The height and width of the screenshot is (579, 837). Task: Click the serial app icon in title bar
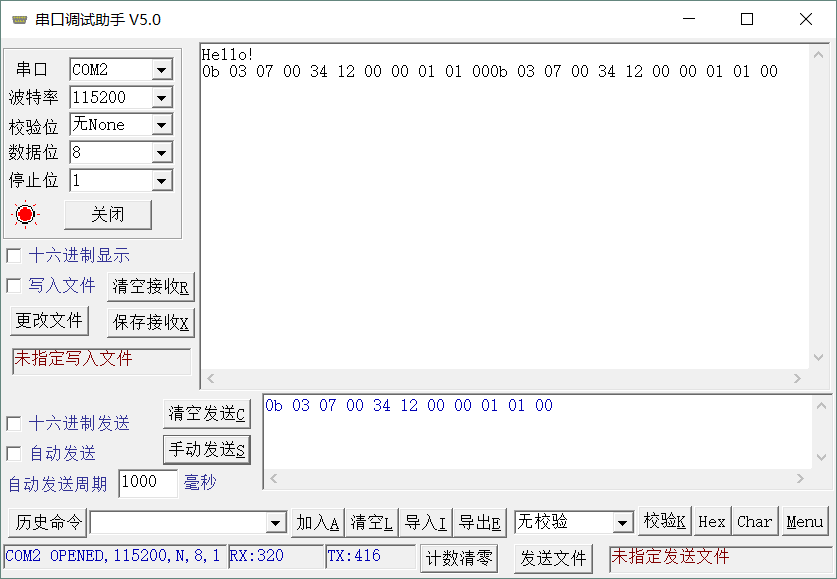tap(19, 20)
